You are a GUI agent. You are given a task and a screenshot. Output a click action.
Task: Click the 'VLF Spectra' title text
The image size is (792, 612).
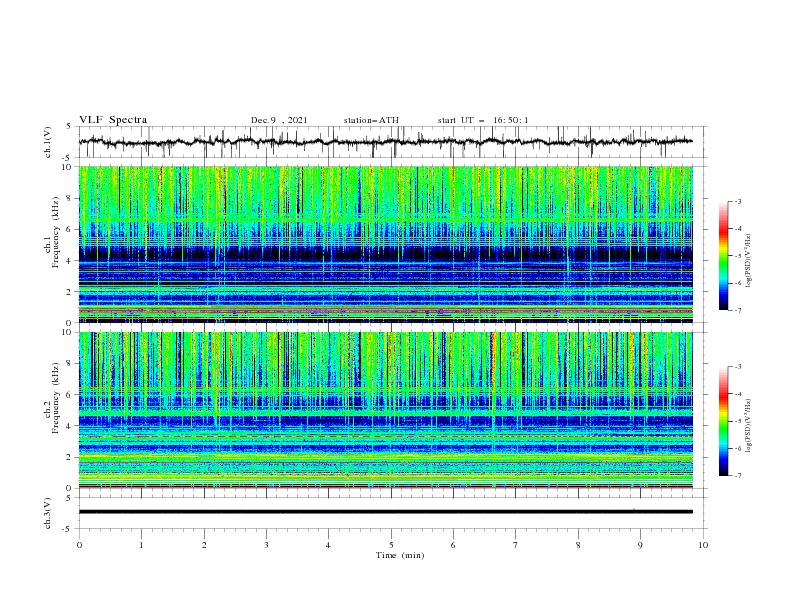pos(113,120)
